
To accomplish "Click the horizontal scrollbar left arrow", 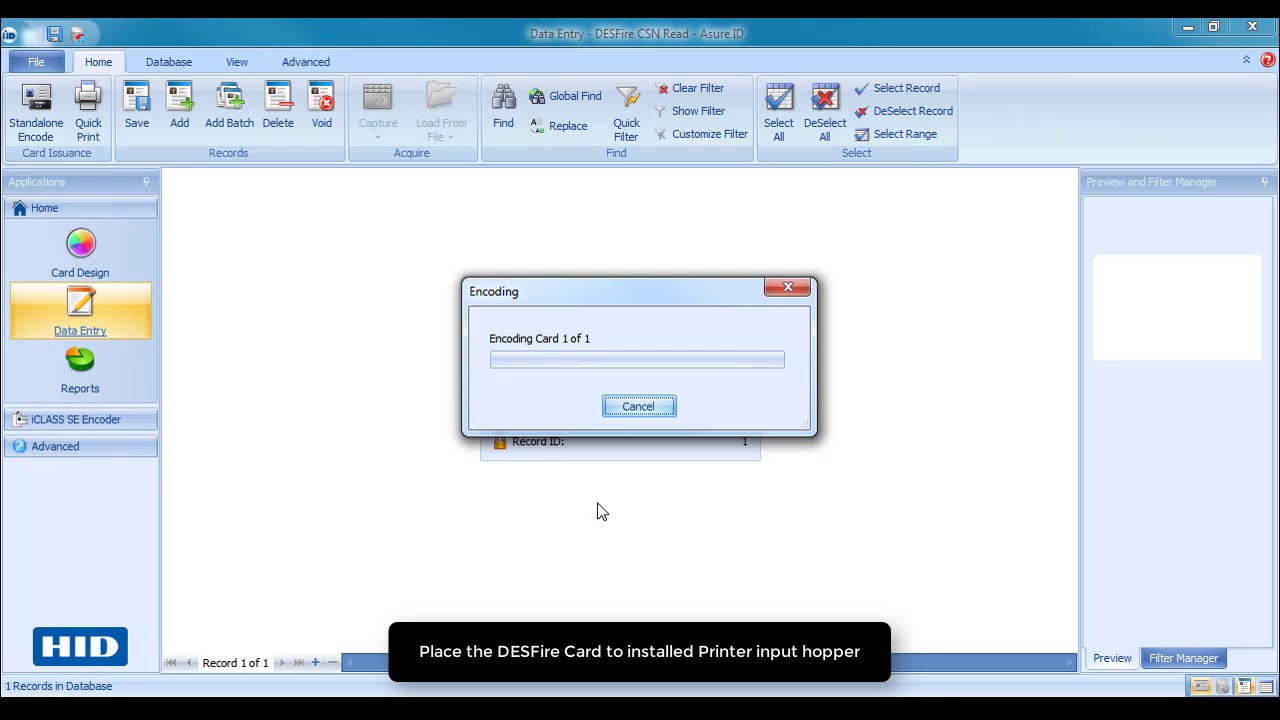I will click(349, 663).
